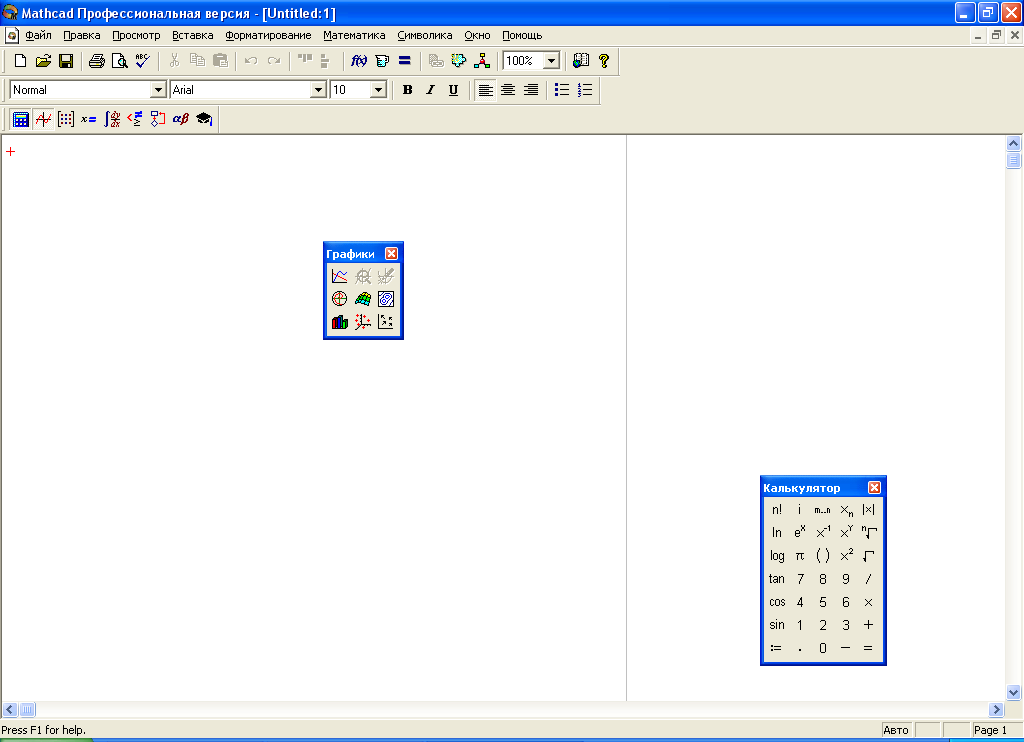
Task: Insert vector field plot from Графики palette
Action: pyautogui.click(x=386, y=322)
